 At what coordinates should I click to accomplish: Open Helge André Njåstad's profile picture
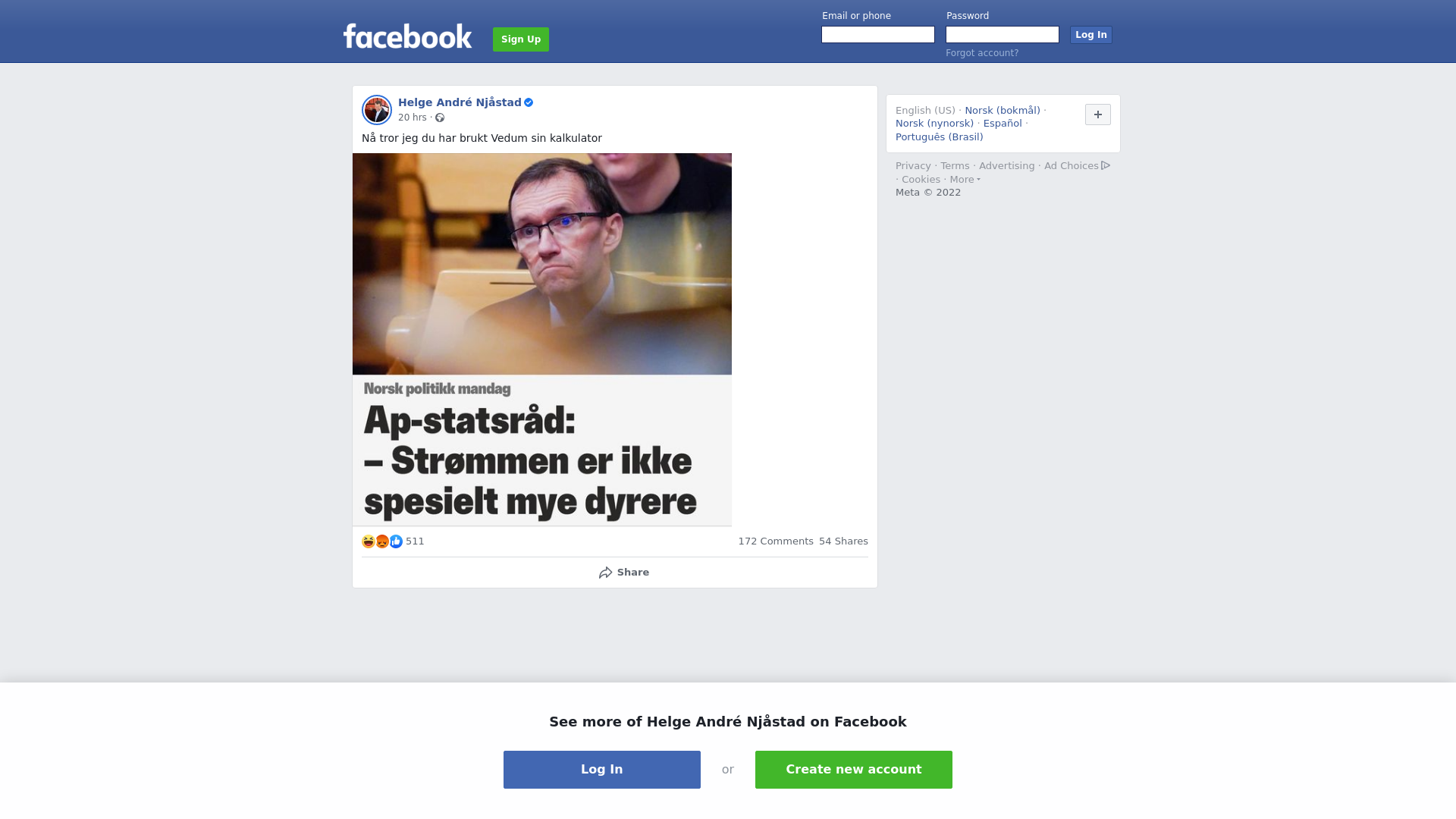(377, 110)
